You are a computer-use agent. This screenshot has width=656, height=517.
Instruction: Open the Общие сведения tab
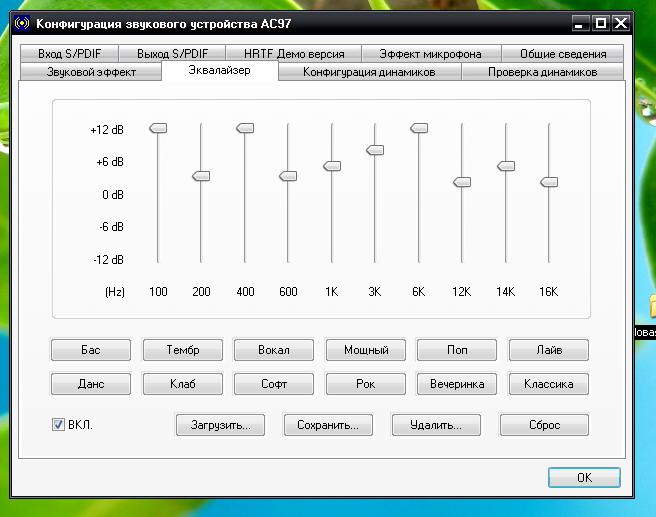point(563,54)
